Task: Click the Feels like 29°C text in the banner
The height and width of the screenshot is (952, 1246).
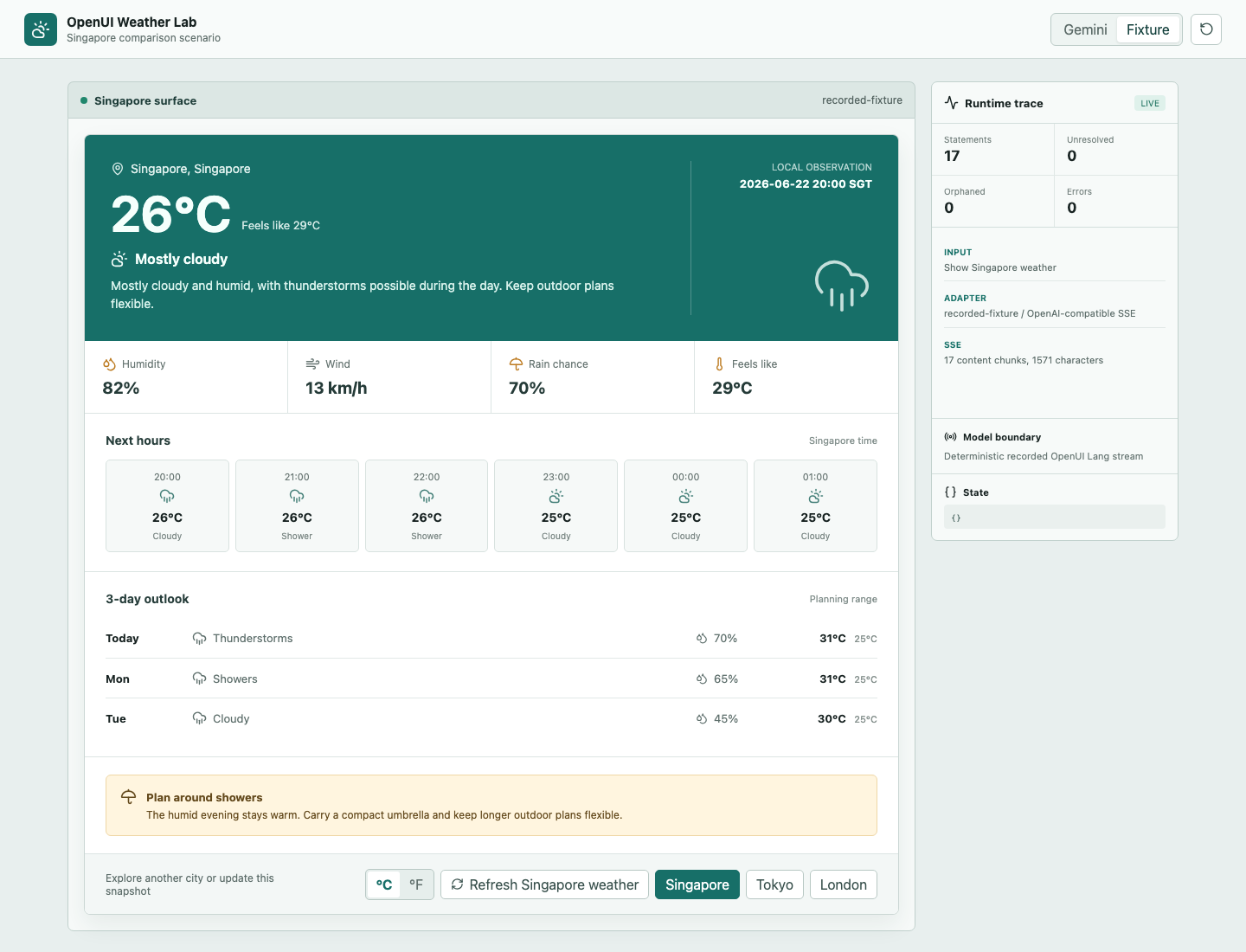Action: coord(280,225)
